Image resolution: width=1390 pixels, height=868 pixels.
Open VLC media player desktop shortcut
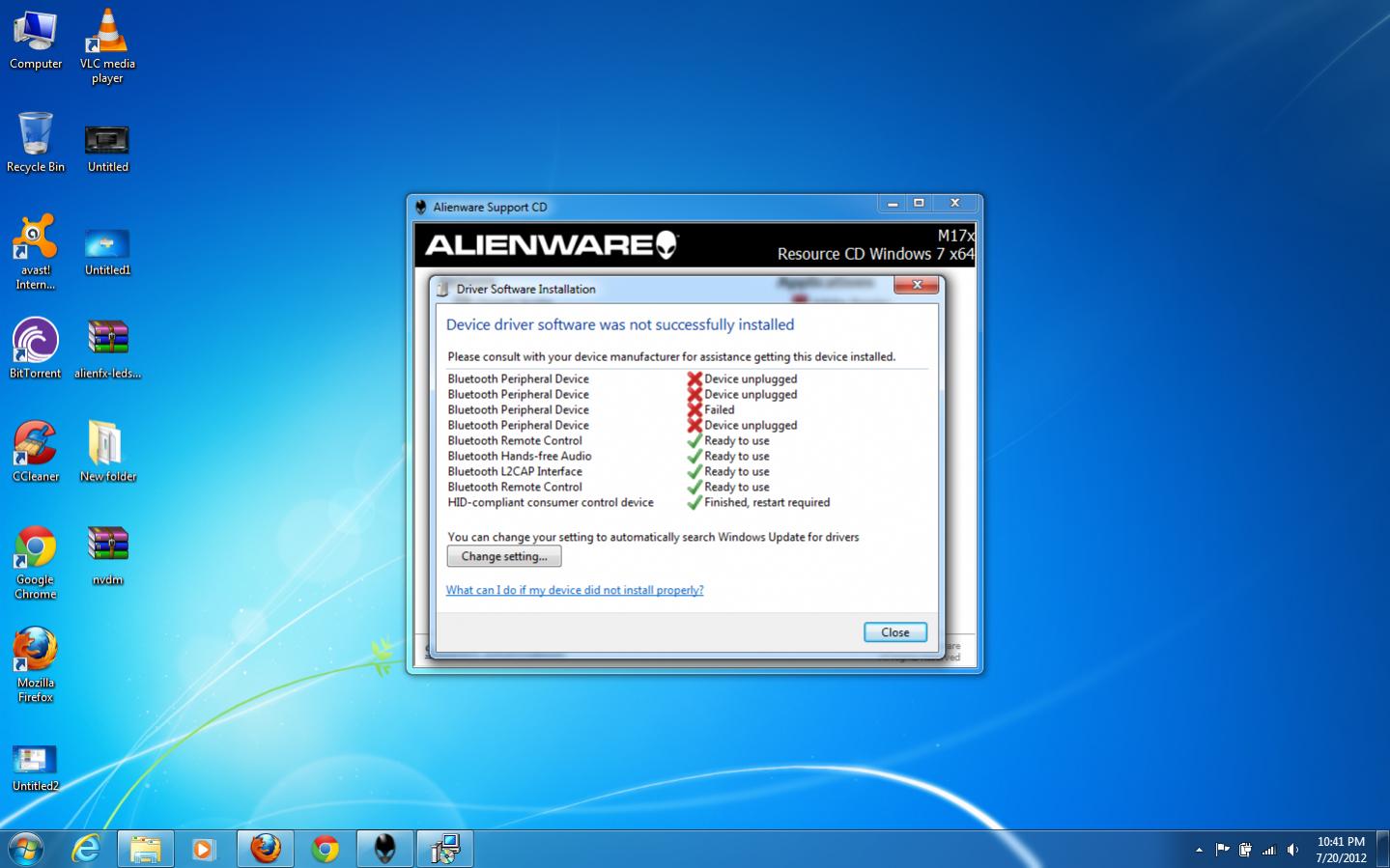pyautogui.click(x=107, y=46)
